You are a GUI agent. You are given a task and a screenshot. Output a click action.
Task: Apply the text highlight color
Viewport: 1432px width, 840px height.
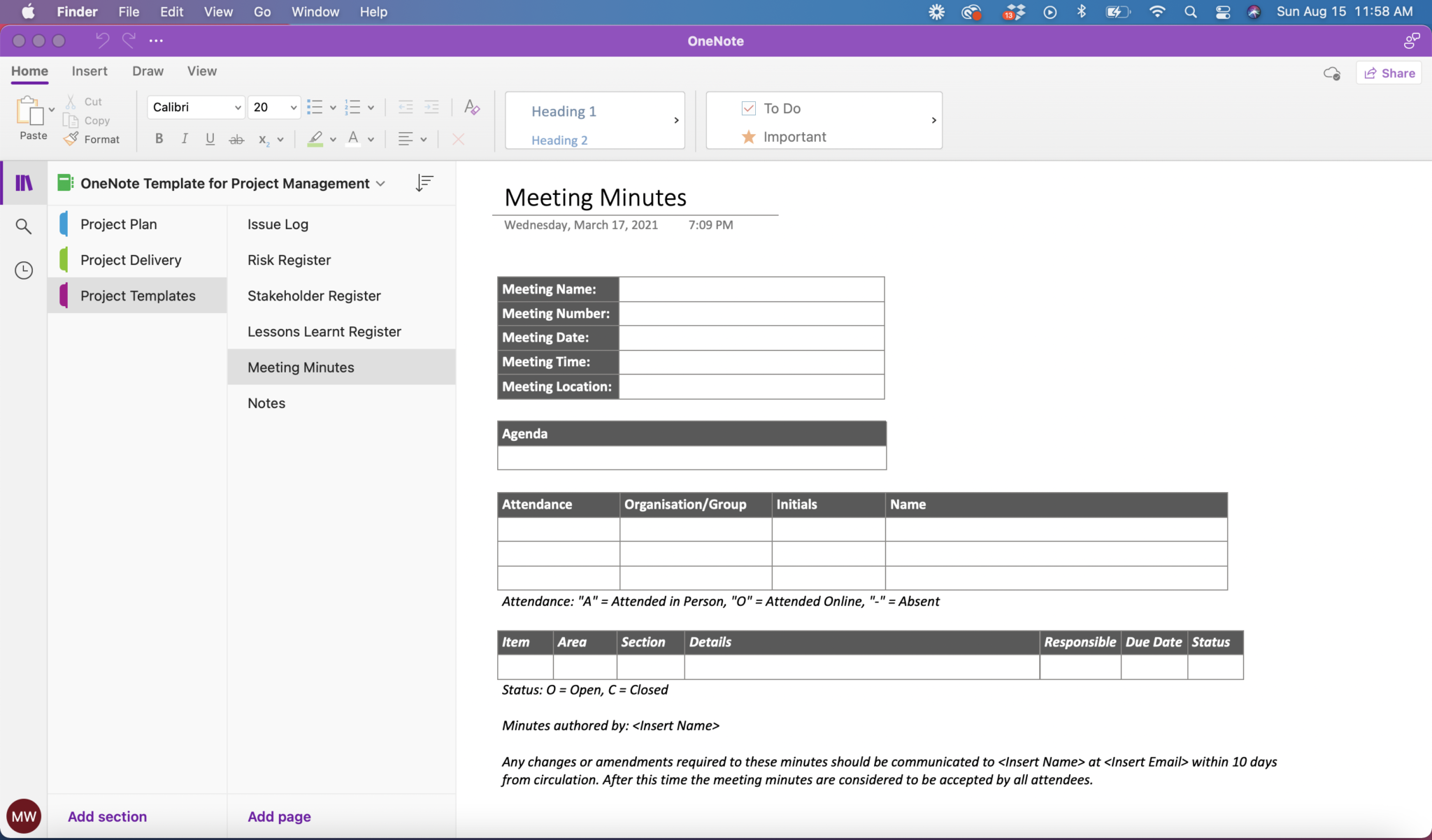[315, 139]
